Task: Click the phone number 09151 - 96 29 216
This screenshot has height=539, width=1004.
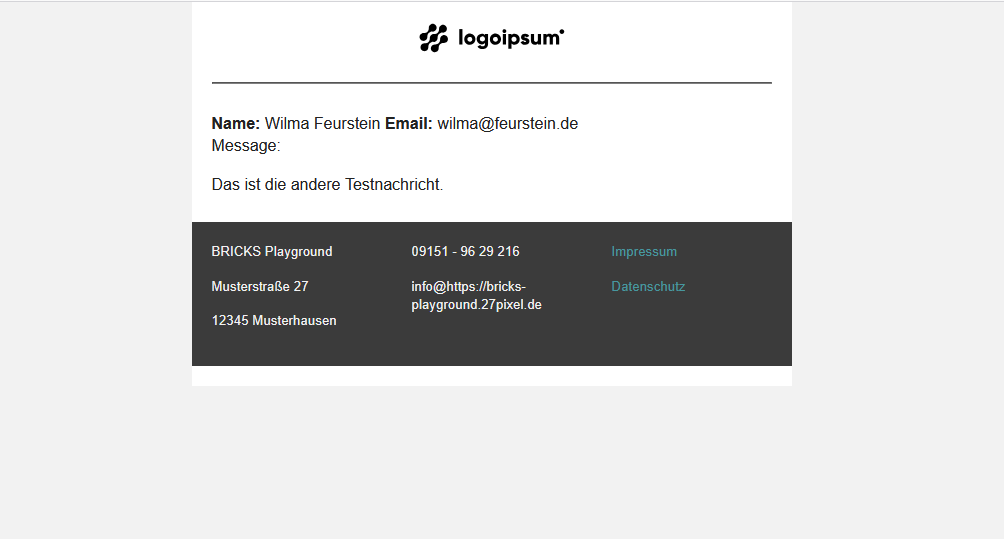Action: [x=465, y=252]
